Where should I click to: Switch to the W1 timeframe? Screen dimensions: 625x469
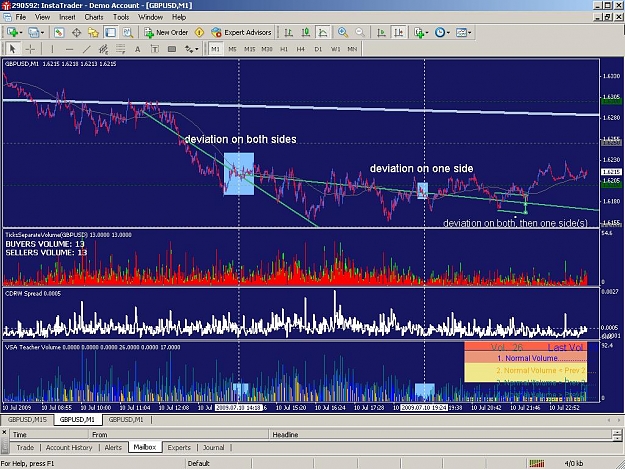coord(335,49)
